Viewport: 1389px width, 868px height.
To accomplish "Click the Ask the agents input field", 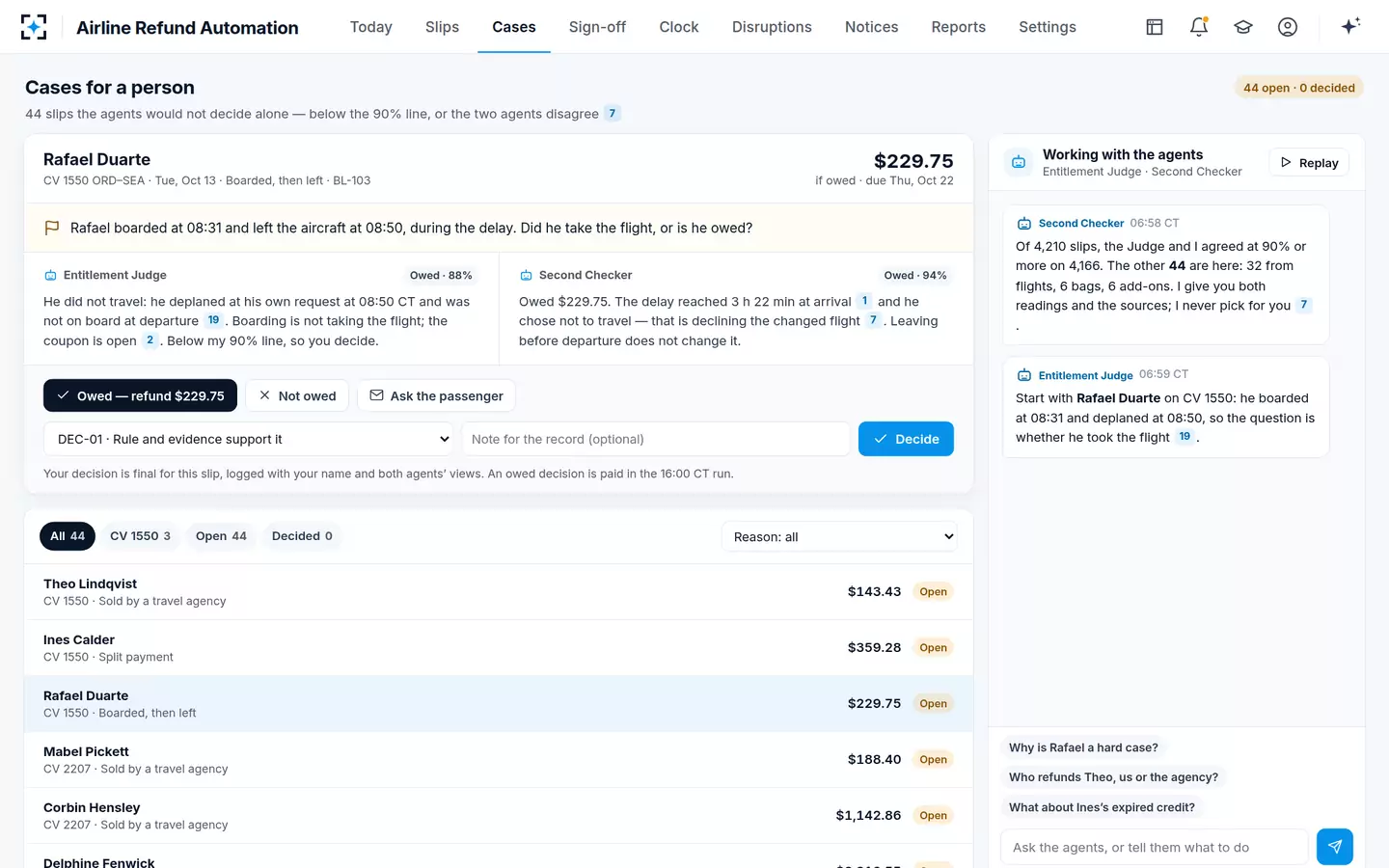I will (x=1155, y=847).
